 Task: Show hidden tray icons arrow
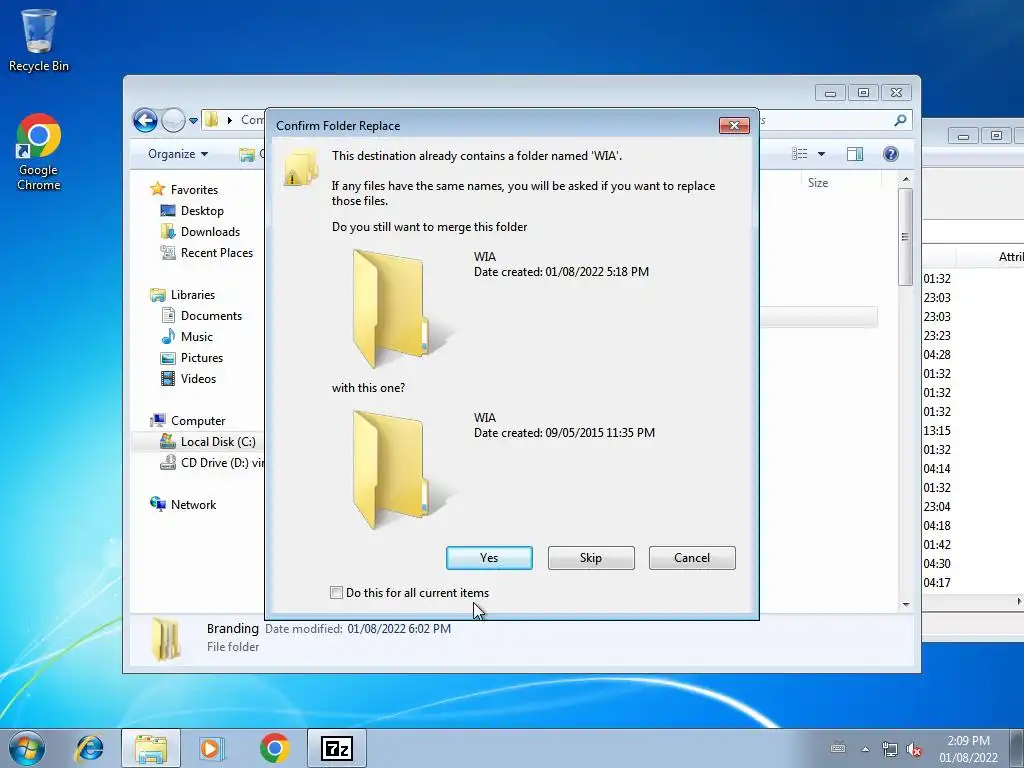[865, 749]
